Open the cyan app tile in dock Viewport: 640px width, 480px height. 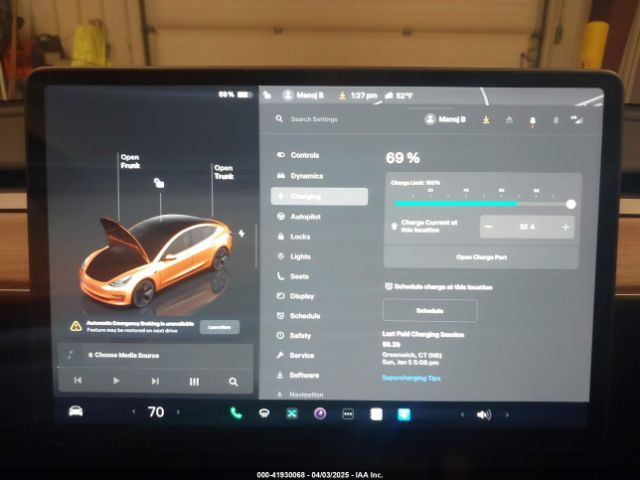(x=404, y=415)
